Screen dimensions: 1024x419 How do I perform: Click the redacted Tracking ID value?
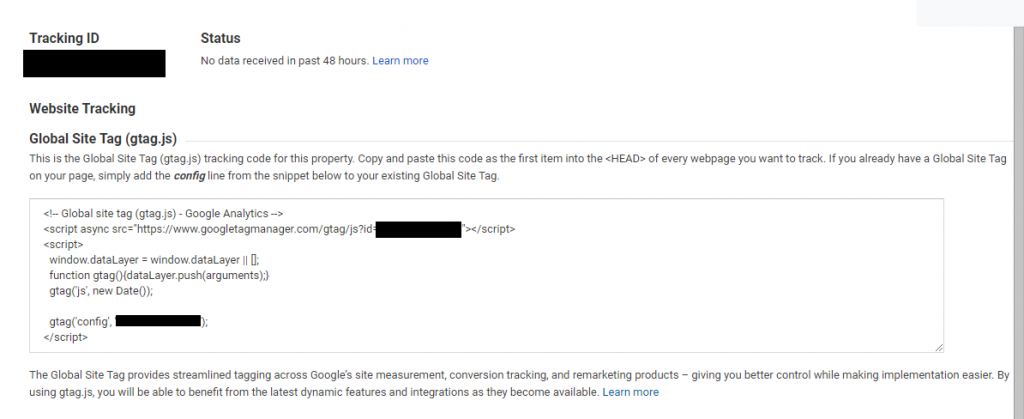coord(94,63)
